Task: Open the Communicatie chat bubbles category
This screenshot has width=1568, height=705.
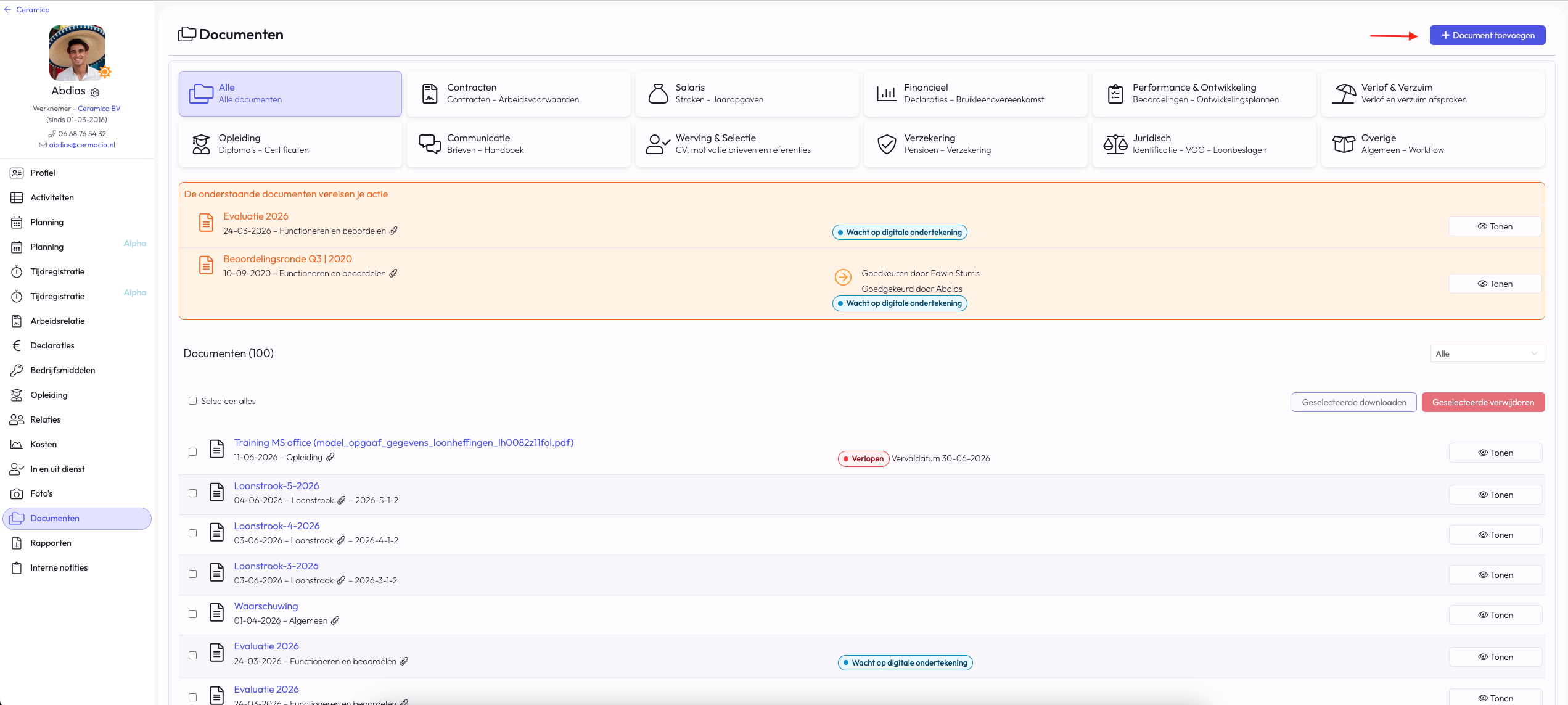Action: click(519, 144)
